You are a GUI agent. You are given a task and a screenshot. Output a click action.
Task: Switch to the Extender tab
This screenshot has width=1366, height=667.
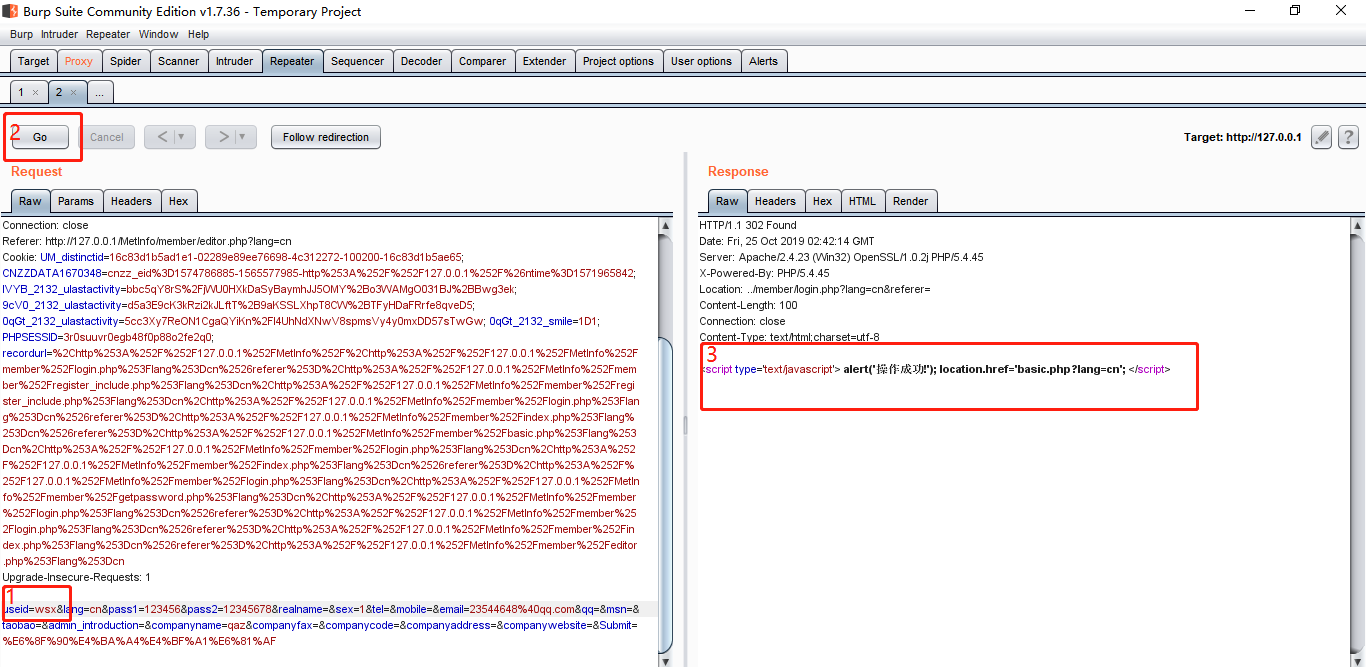[544, 61]
